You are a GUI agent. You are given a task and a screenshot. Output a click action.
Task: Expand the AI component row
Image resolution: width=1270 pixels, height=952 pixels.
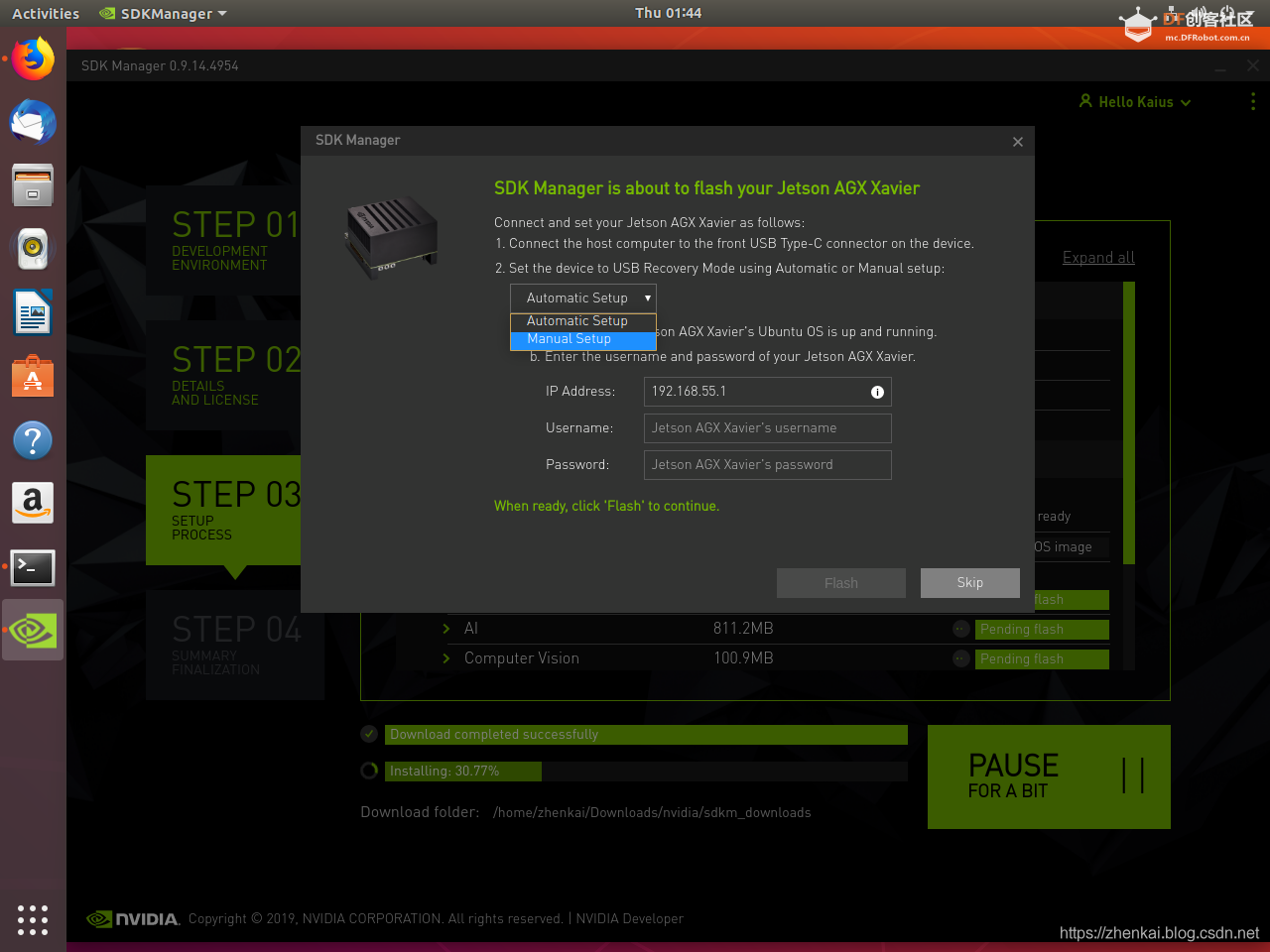tap(446, 629)
